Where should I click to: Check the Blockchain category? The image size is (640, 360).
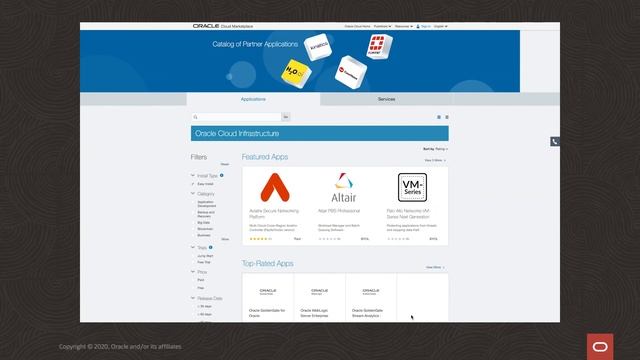pos(194,229)
